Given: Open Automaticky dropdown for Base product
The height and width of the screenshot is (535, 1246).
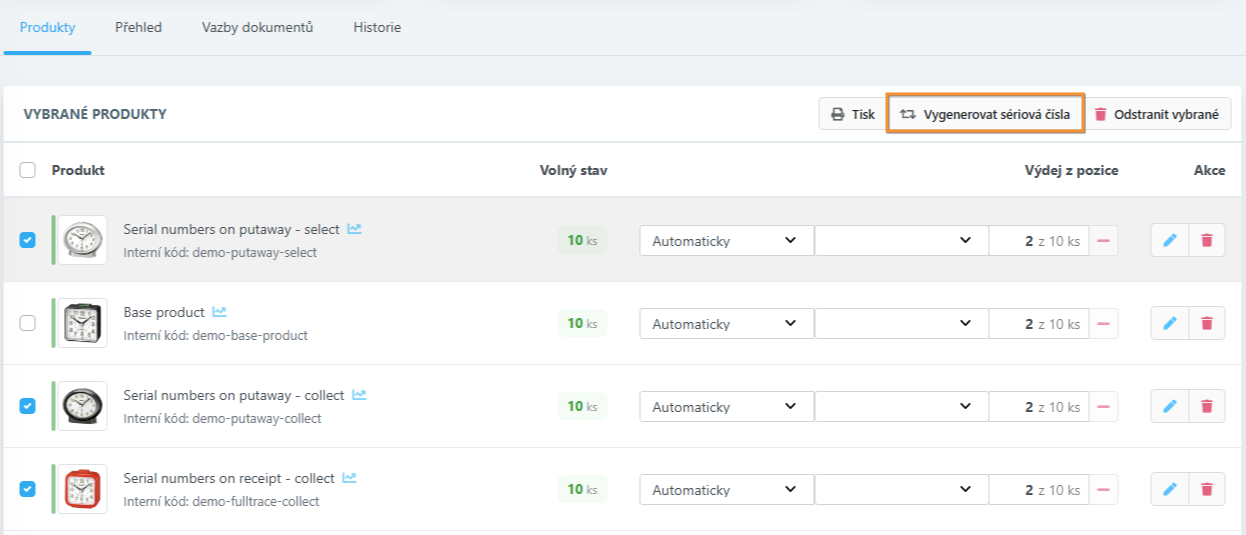Looking at the screenshot, I should pyautogui.click(x=725, y=324).
